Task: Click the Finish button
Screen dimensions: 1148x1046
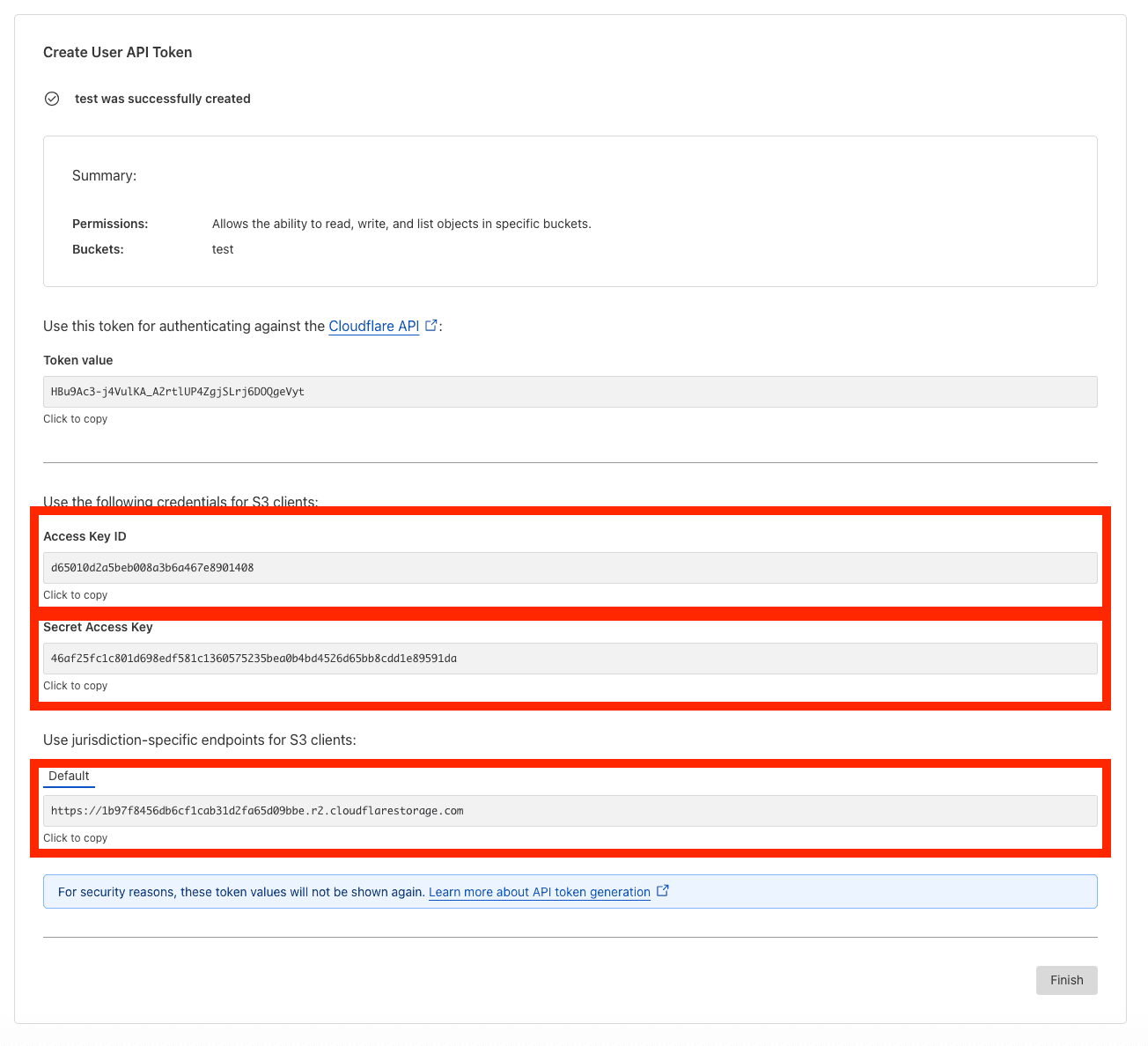Action: [1066, 980]
